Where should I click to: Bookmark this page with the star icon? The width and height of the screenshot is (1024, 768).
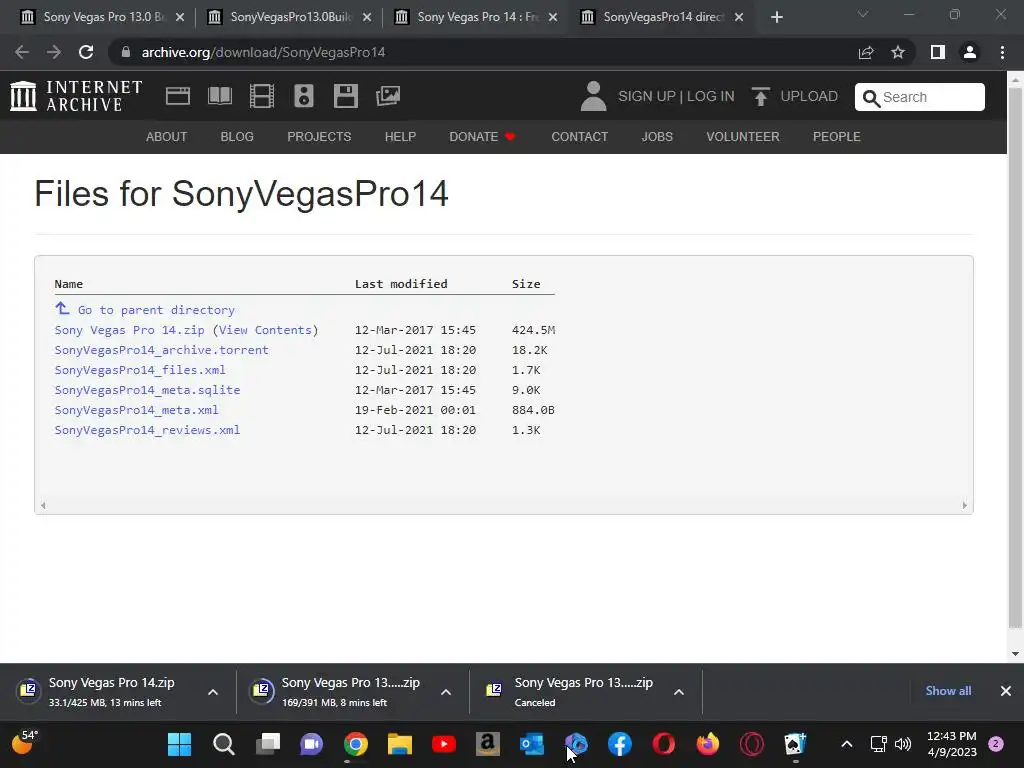[x=898, y=52]
